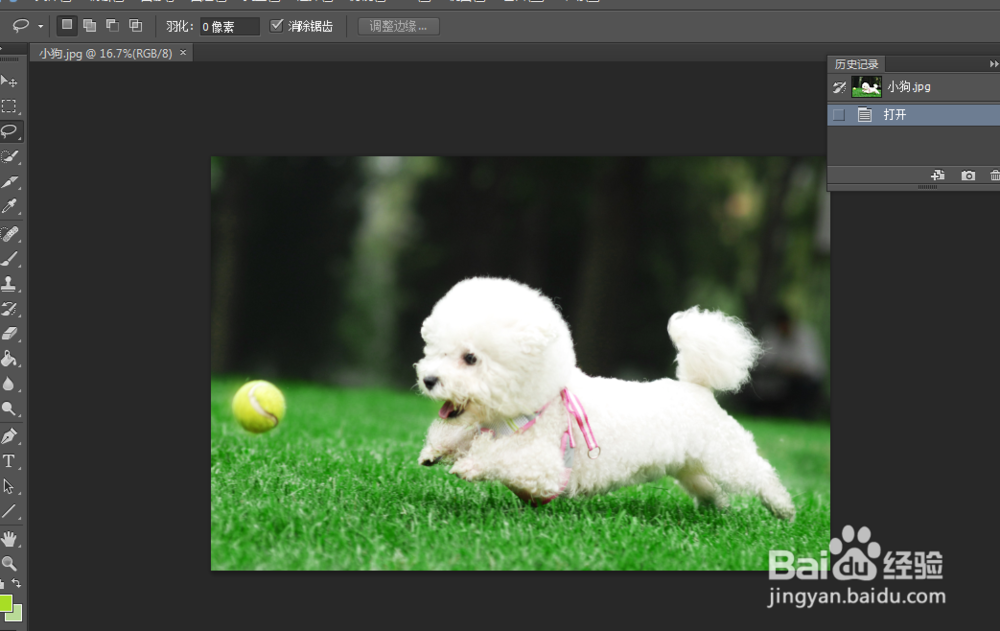Open the foreground color picker

[5, 603]
